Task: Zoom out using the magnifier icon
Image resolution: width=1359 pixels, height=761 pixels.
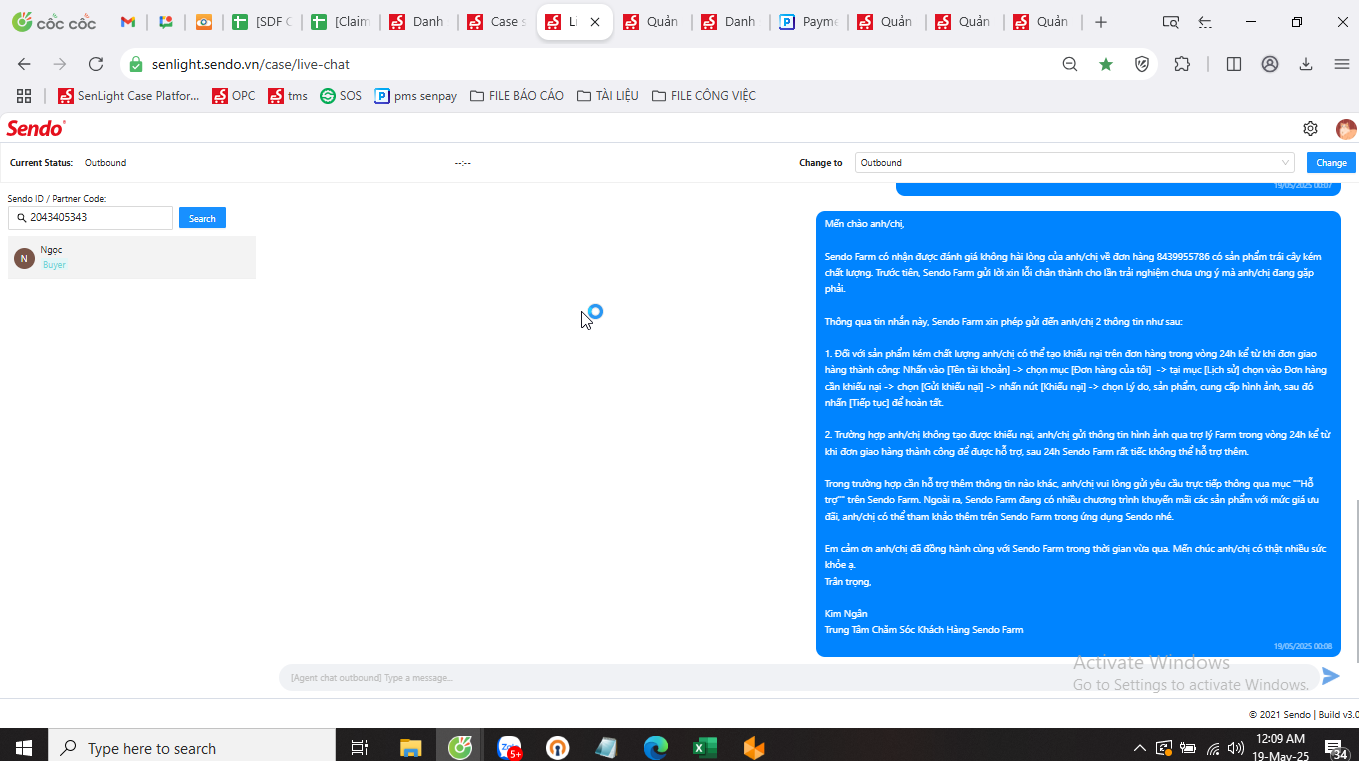Action: 1070,64
